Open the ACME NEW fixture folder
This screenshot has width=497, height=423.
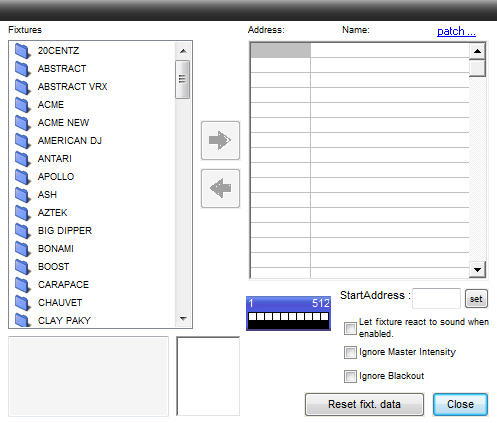pos(63,123)
